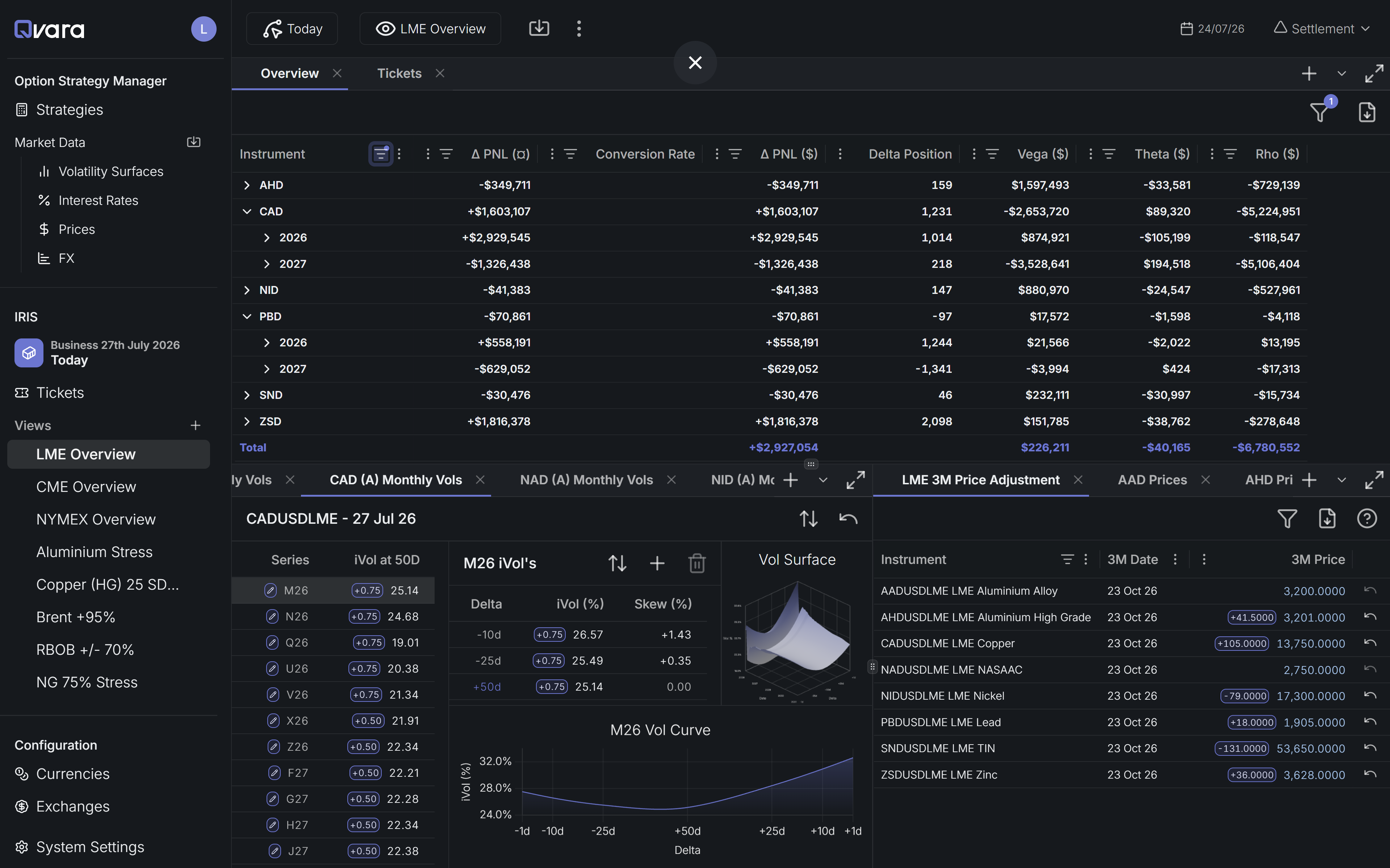
Task: Sort the M26 iVol's list
Action: (617, 563)
